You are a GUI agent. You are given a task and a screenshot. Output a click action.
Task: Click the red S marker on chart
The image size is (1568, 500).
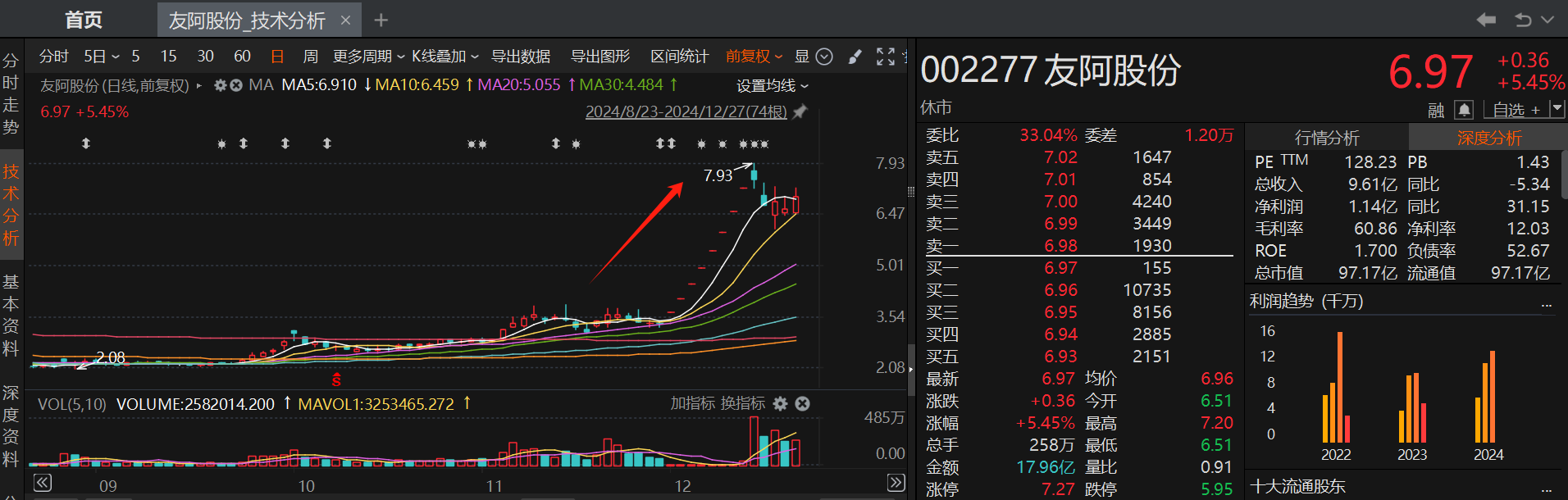pyautogui.click(x=336, y=380)
